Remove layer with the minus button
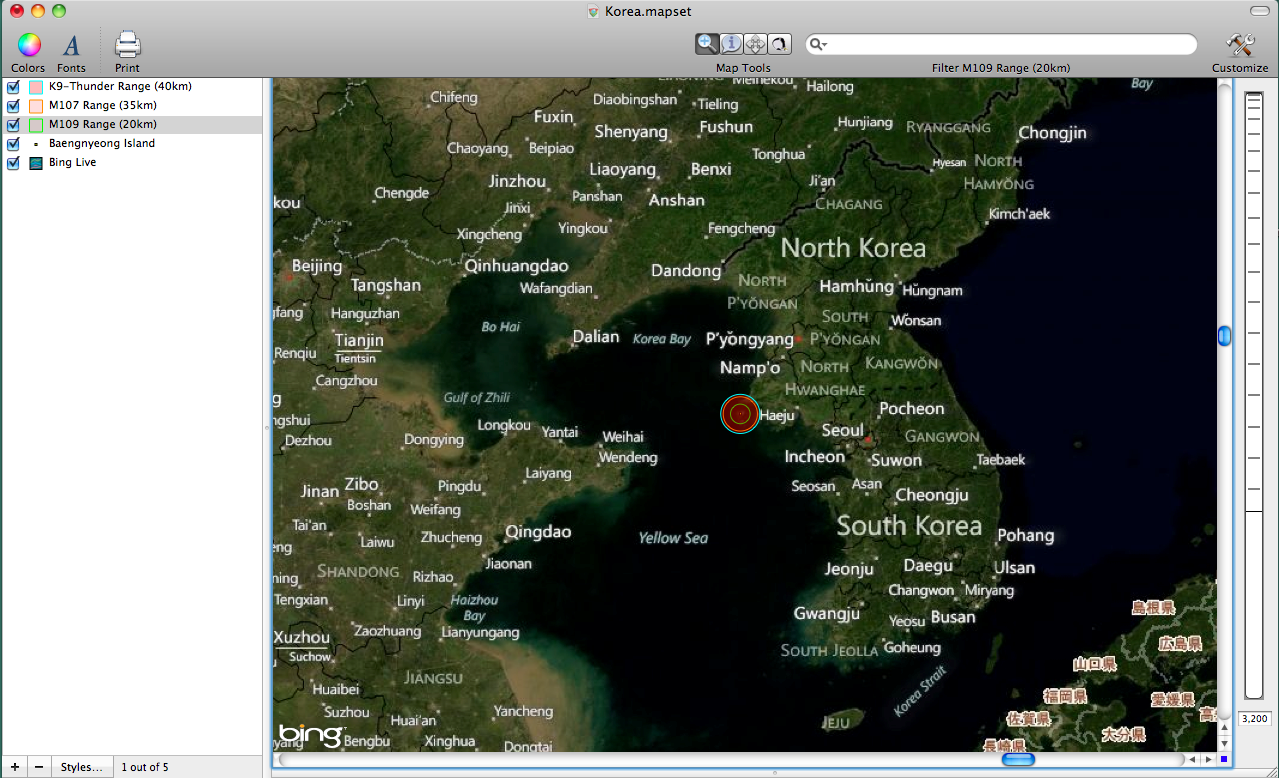Screen dimensions: 1279x778 point(38,767)
